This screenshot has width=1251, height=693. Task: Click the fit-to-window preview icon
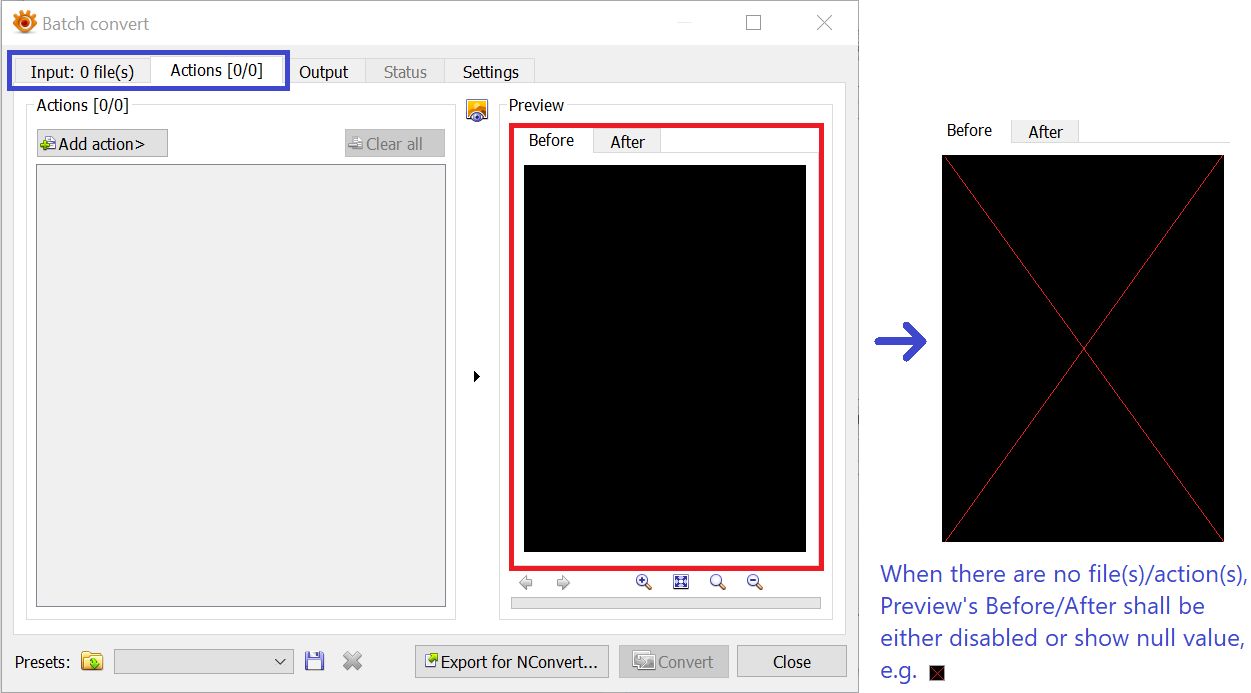(x=681, y=582)
